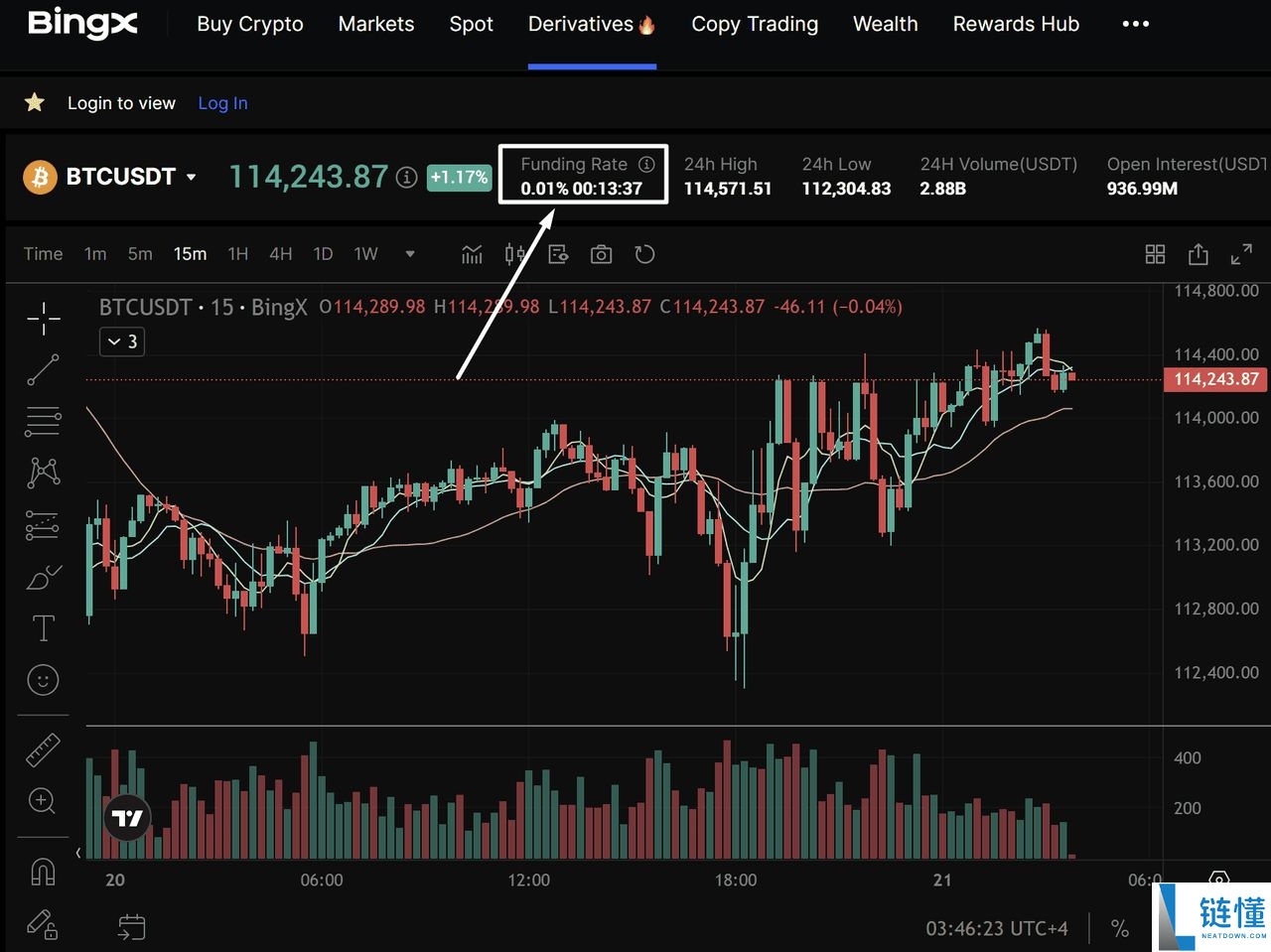Choose the text annotation tool
Viewport: 1271px width, 952px height.
coord(43,628)
